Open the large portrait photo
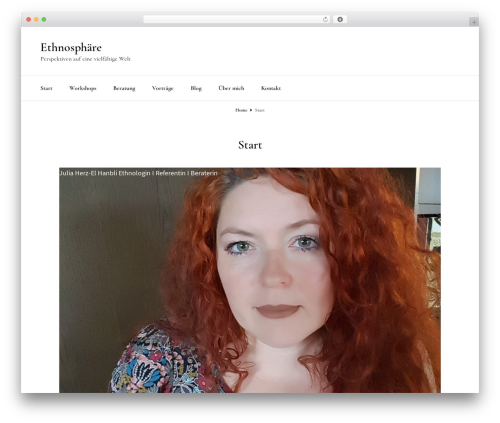The image size is (500, 423). pyautogui.click(x=250, y=280)
